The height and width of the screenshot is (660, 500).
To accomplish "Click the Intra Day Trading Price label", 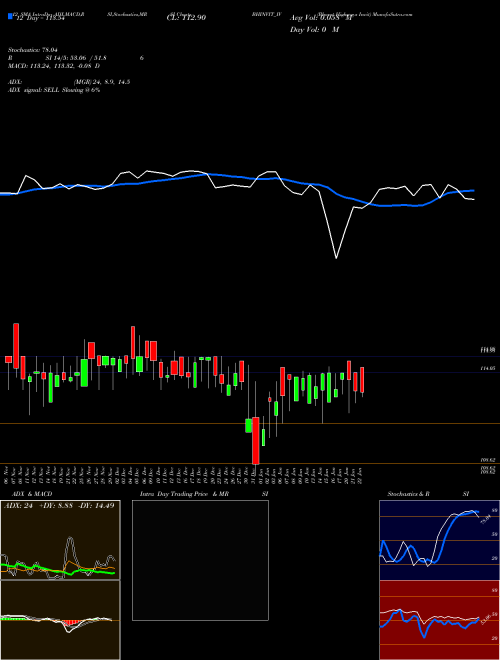I will (174, 494).
